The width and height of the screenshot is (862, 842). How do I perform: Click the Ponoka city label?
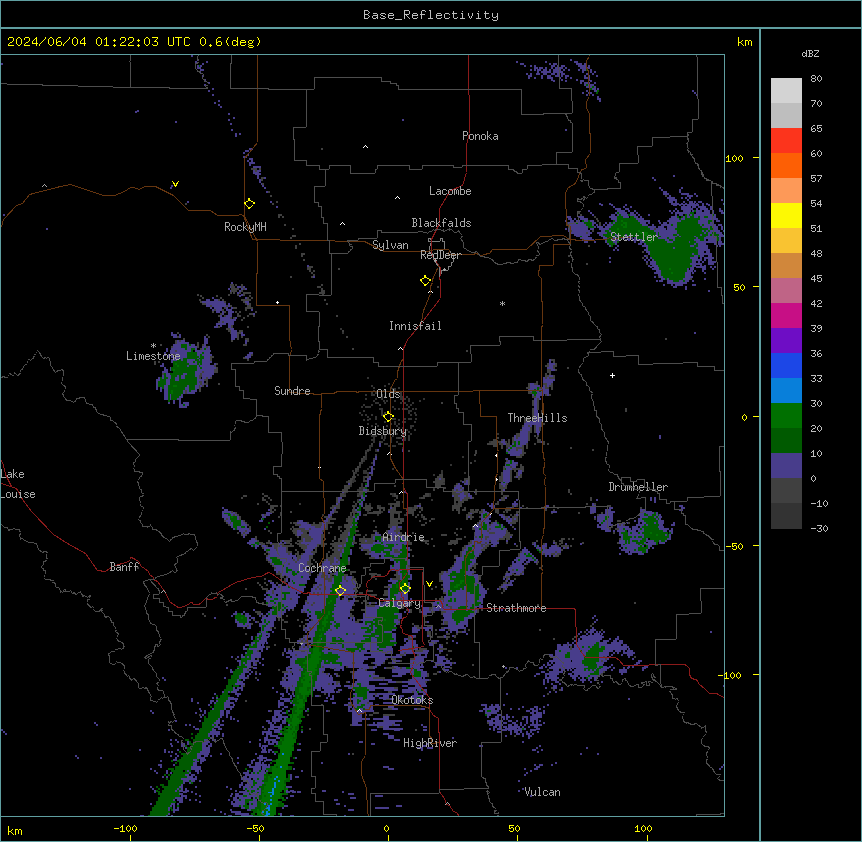(x=480, y=136)
